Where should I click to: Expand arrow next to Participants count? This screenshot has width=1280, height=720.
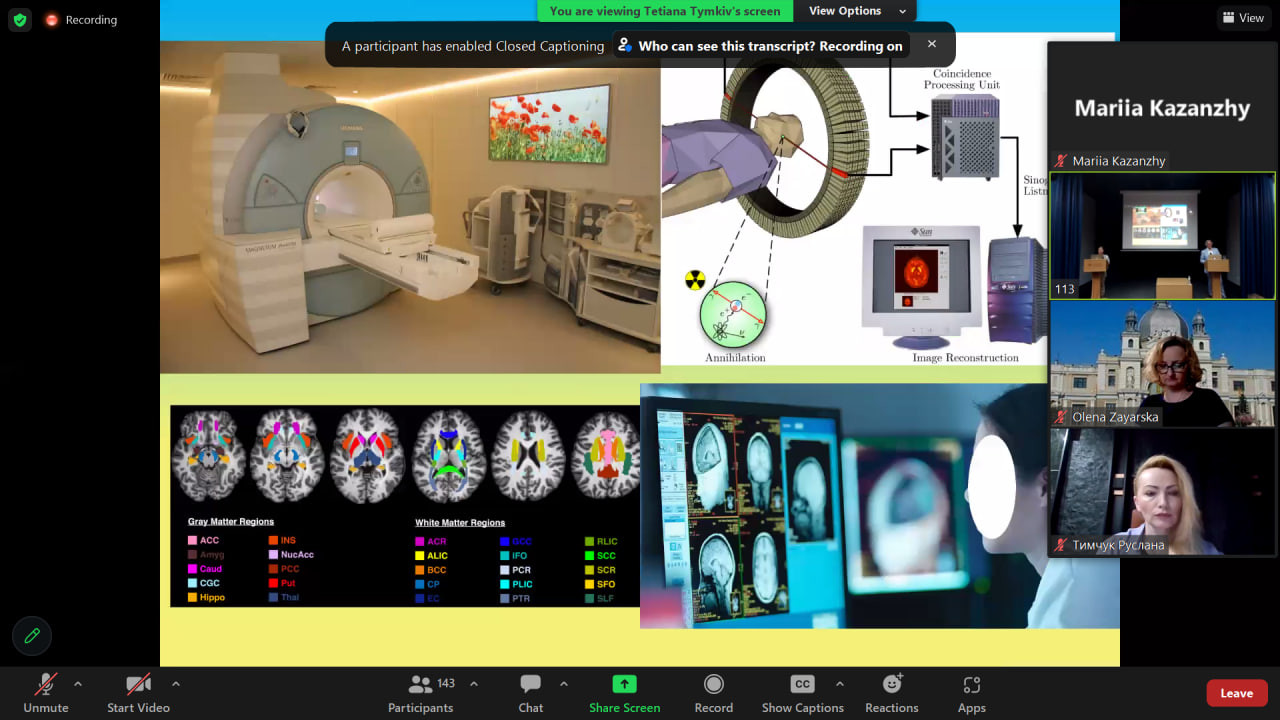tap(474, 684)
